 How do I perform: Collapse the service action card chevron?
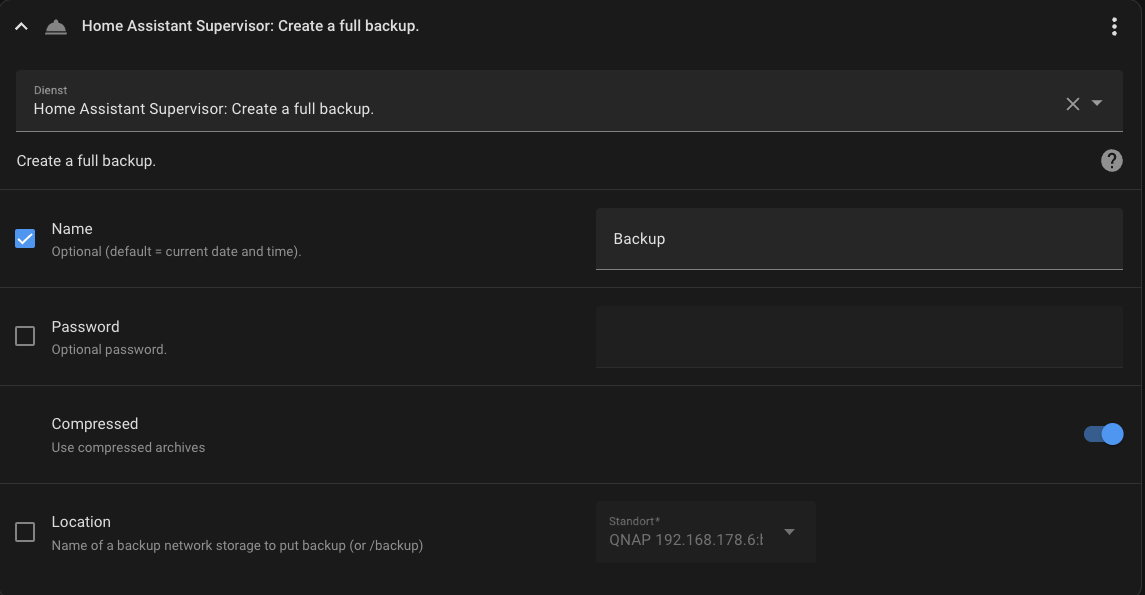[x=21, y=27]
